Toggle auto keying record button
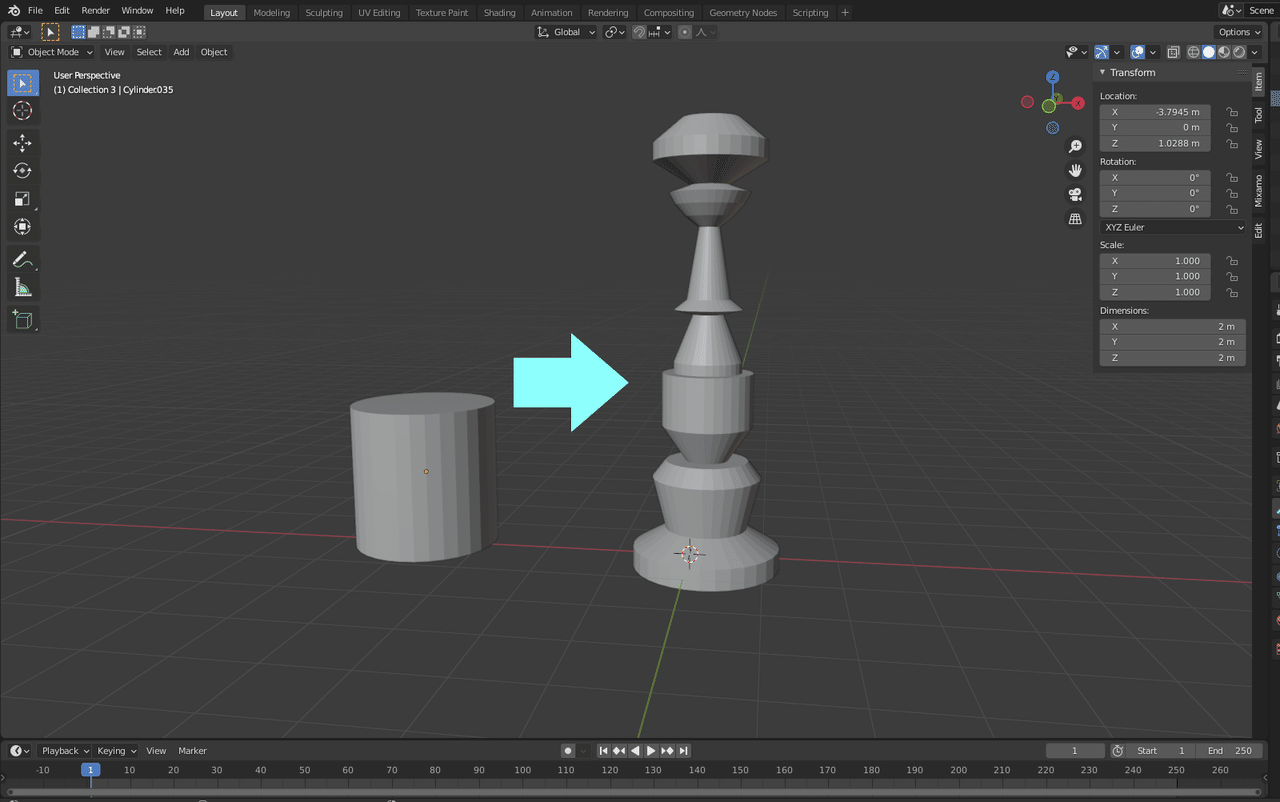Viewport: 1280px width, 802px height. pyautogui.click(x=568, y=751)
